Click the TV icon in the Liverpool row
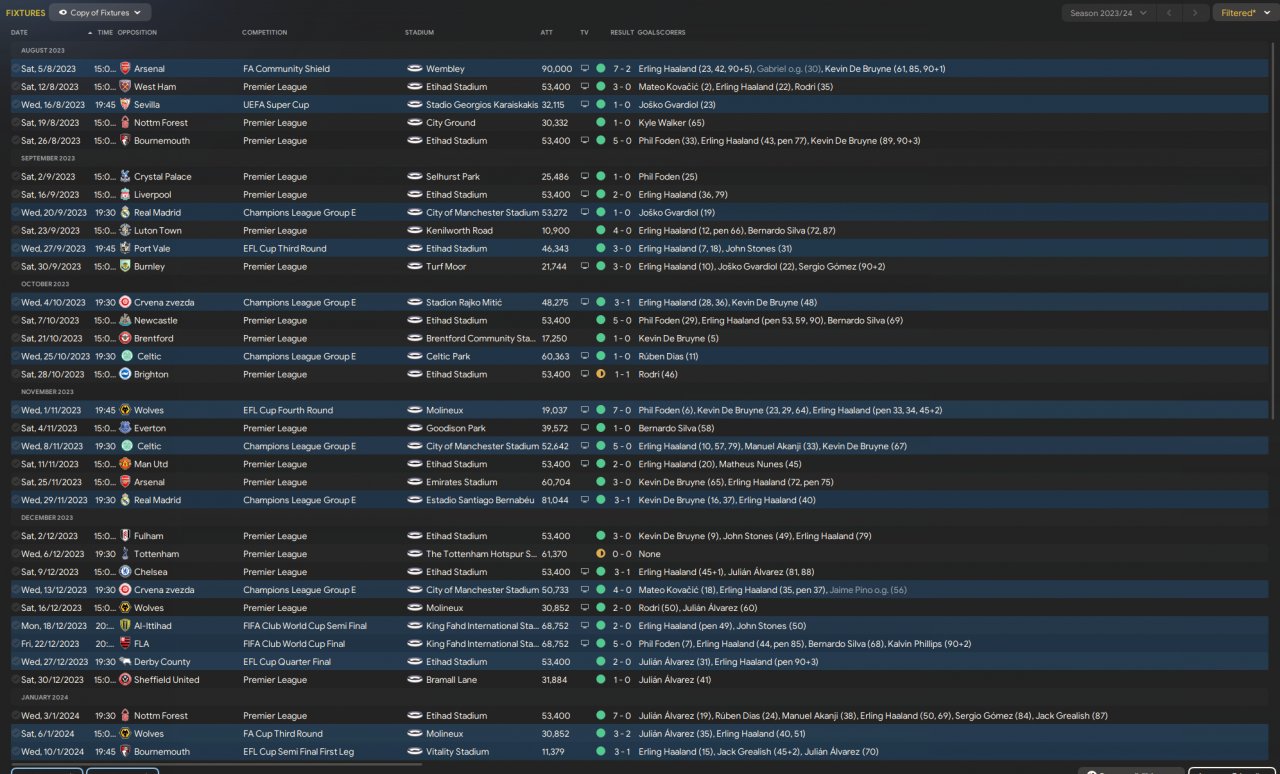The image size is (1280, 774). coord(585,195)
